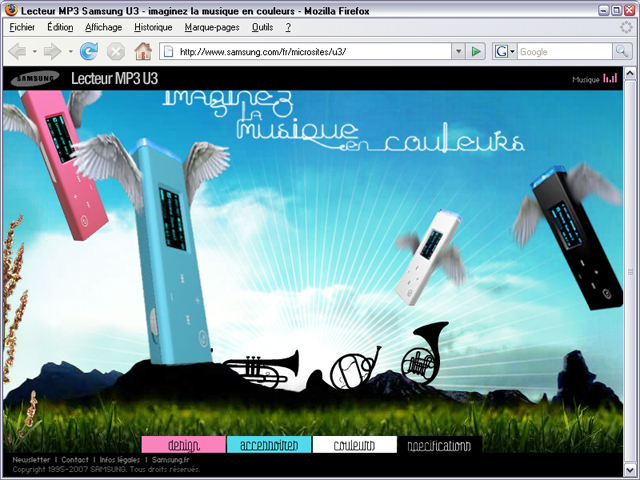
Task: Open the ? help menu
Action: click(x=288, y=27)
